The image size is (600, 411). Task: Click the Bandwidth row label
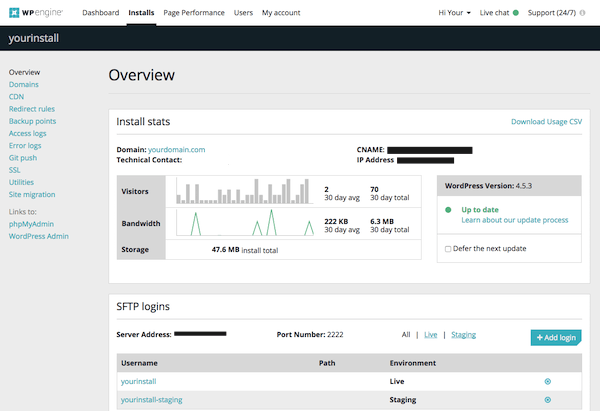click(x=141, y=223)
